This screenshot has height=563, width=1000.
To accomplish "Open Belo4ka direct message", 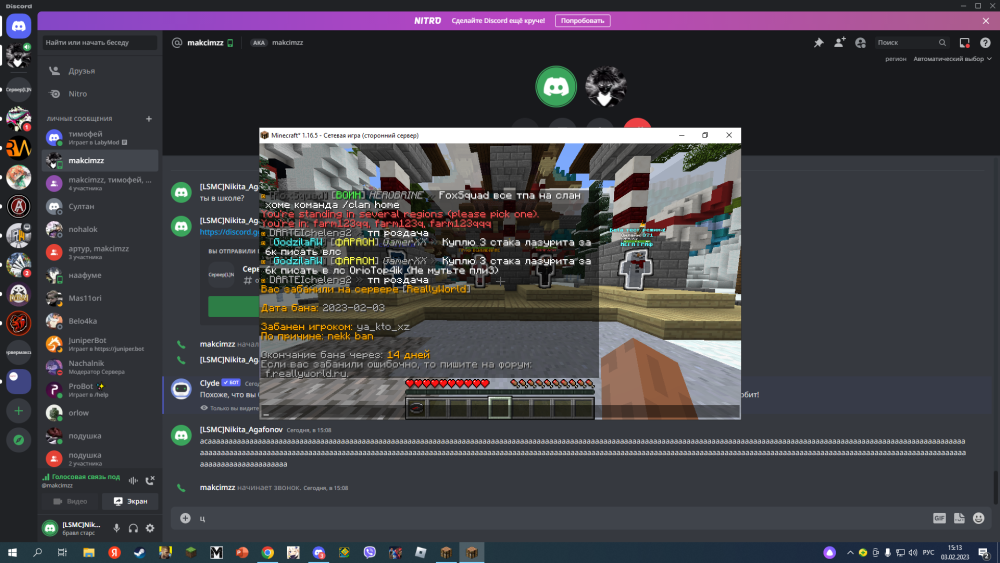I will pyautogui.click(x=99, y=321).
